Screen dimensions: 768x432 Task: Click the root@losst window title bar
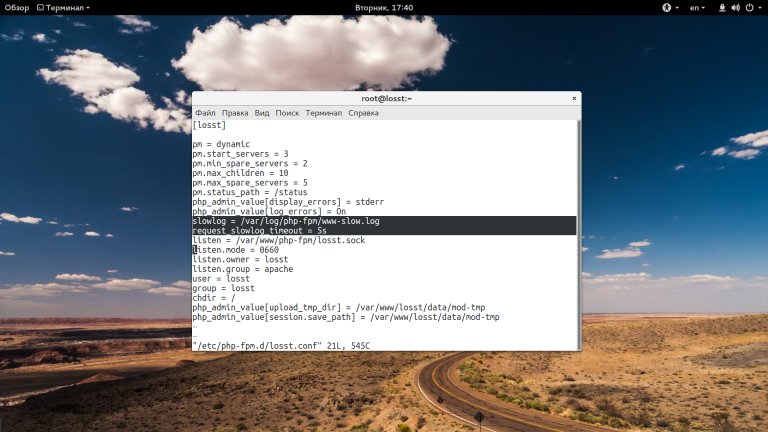click(386, 98)
